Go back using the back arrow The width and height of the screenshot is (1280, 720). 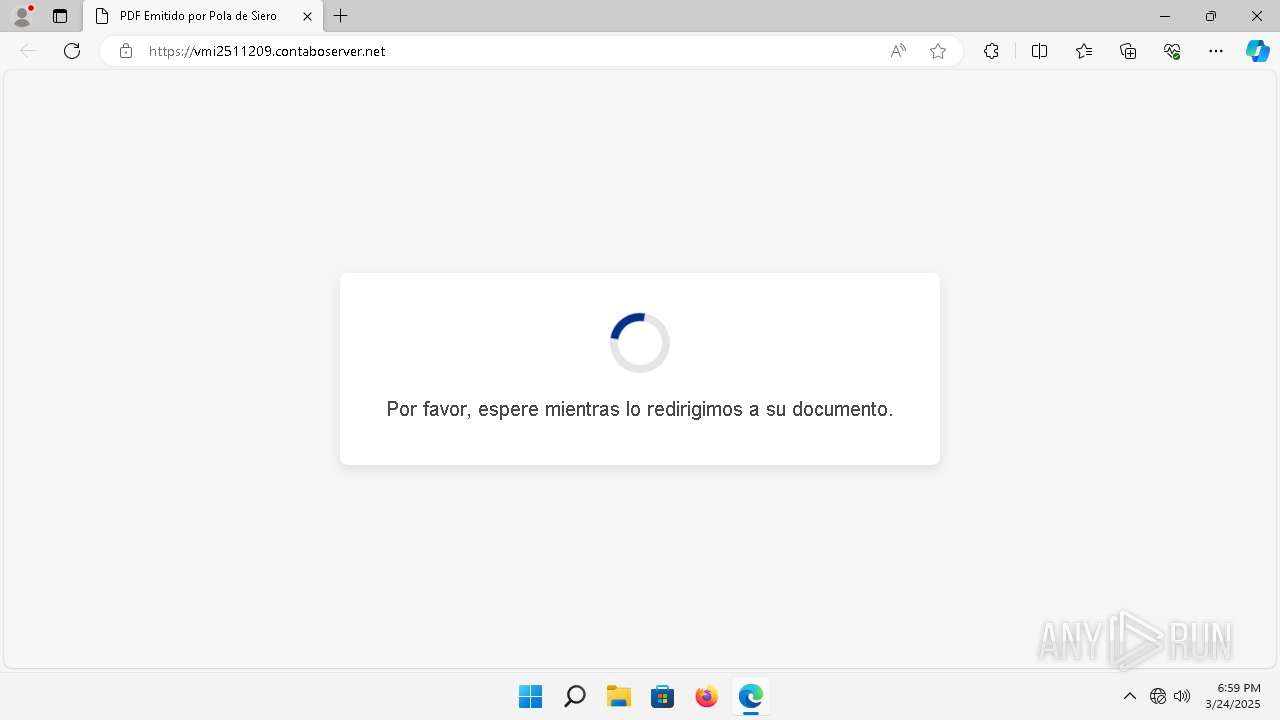tap(28, 51)
